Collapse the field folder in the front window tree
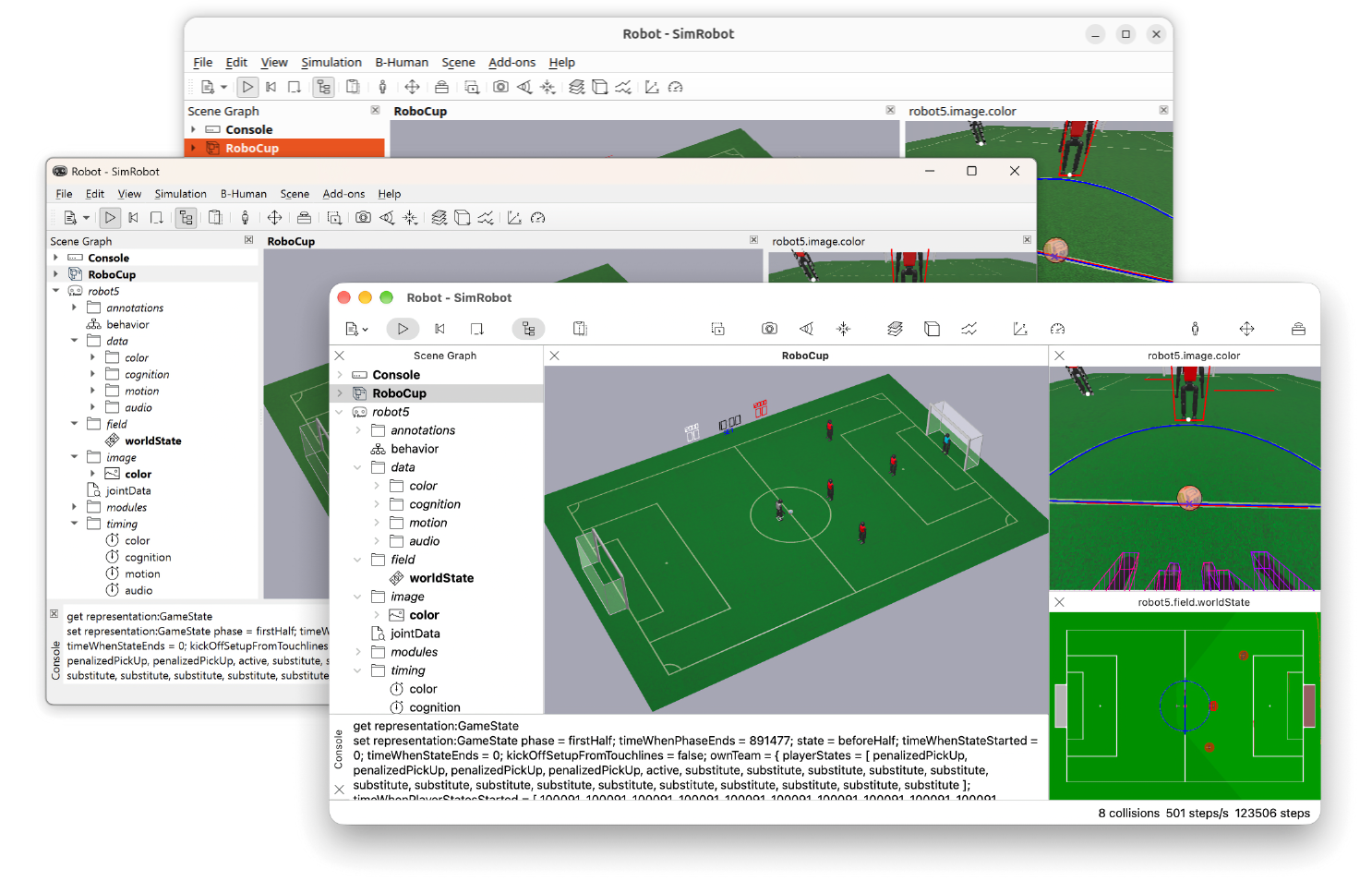This screenshot has width=1372, height=893. tap(358, 560)
